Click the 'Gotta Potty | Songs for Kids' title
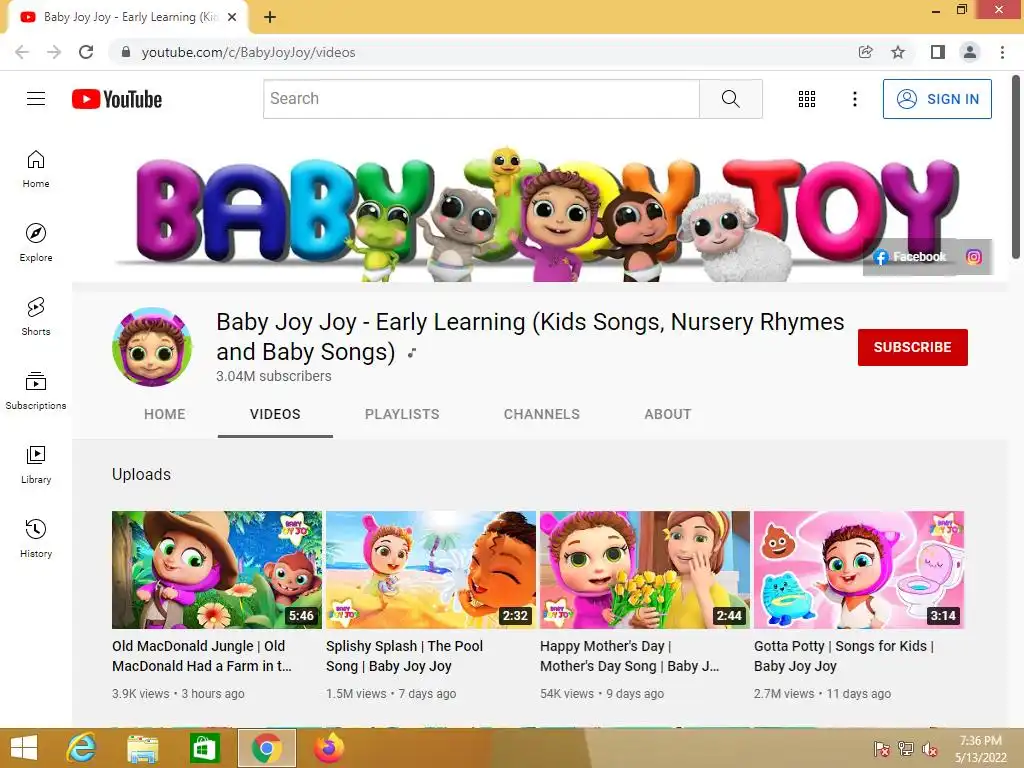This screenshot has height=768, width=1024. tap(844, 656)
